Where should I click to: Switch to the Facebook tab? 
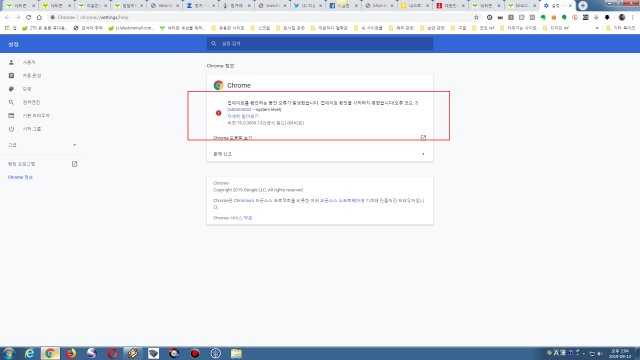point(343,6)
